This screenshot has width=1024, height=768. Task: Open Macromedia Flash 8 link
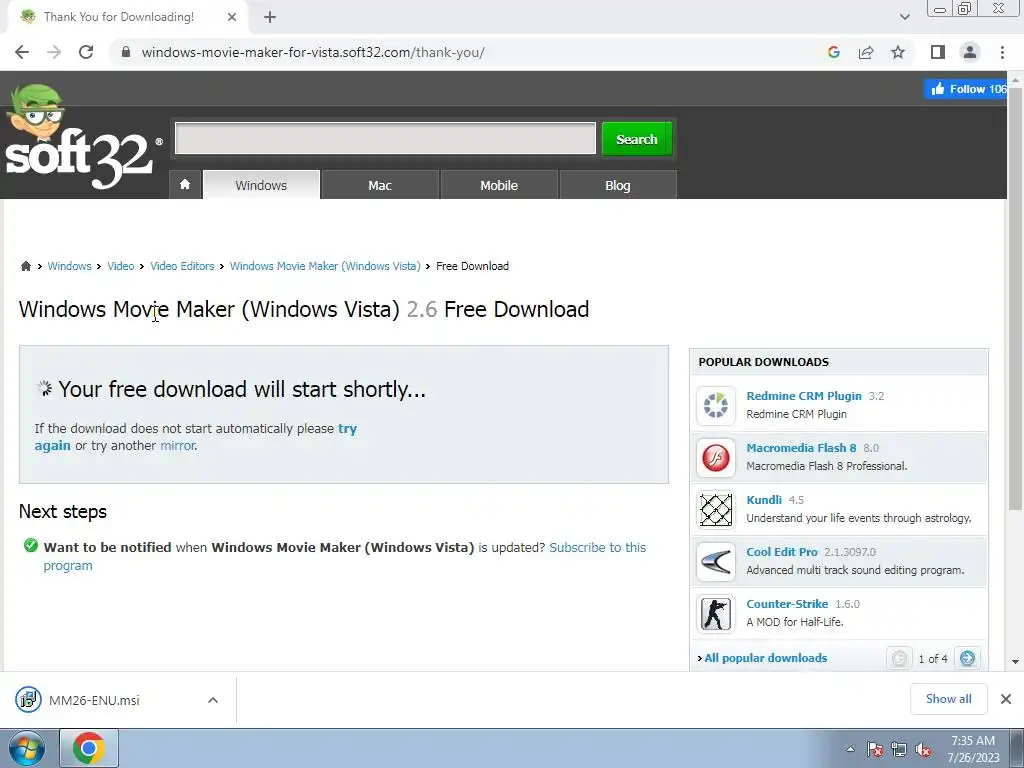pyautogui.click(x=801, y=448)
